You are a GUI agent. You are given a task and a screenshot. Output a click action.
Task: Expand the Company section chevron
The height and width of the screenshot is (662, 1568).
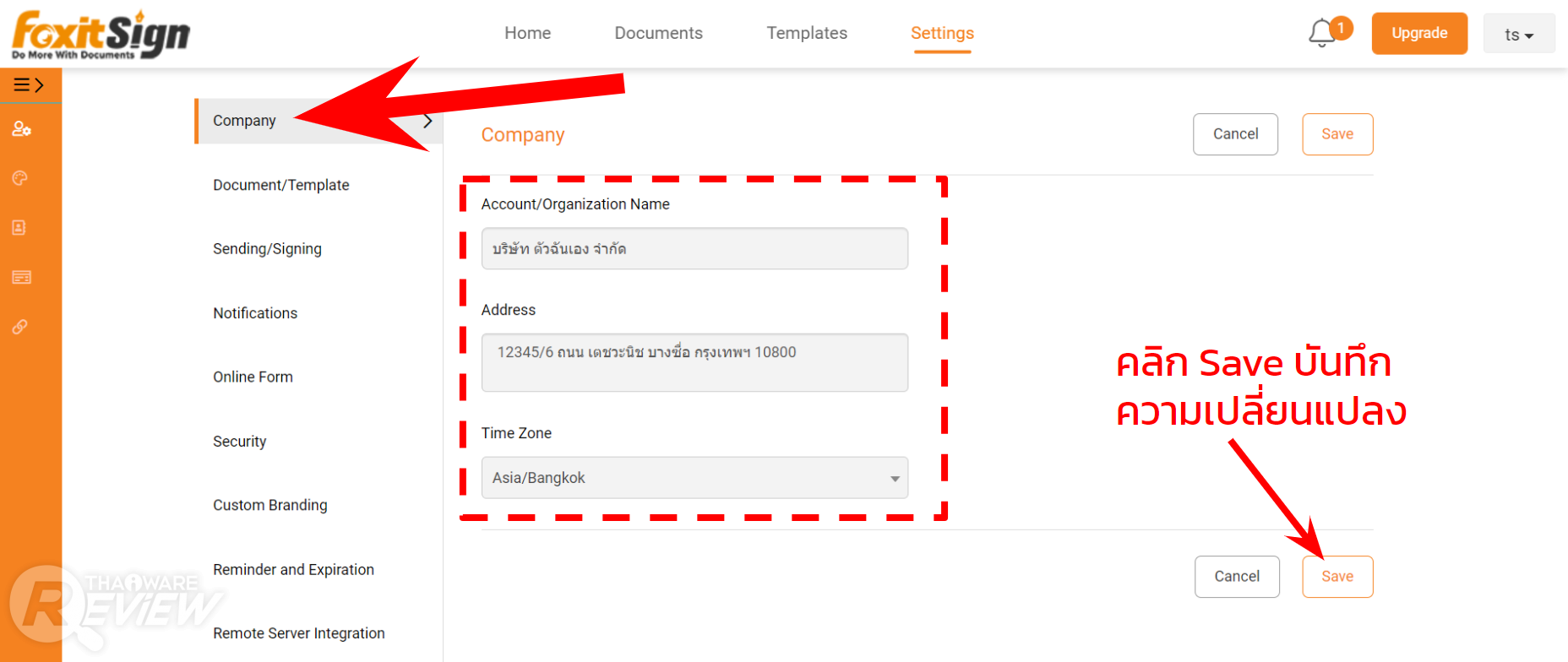427,121
